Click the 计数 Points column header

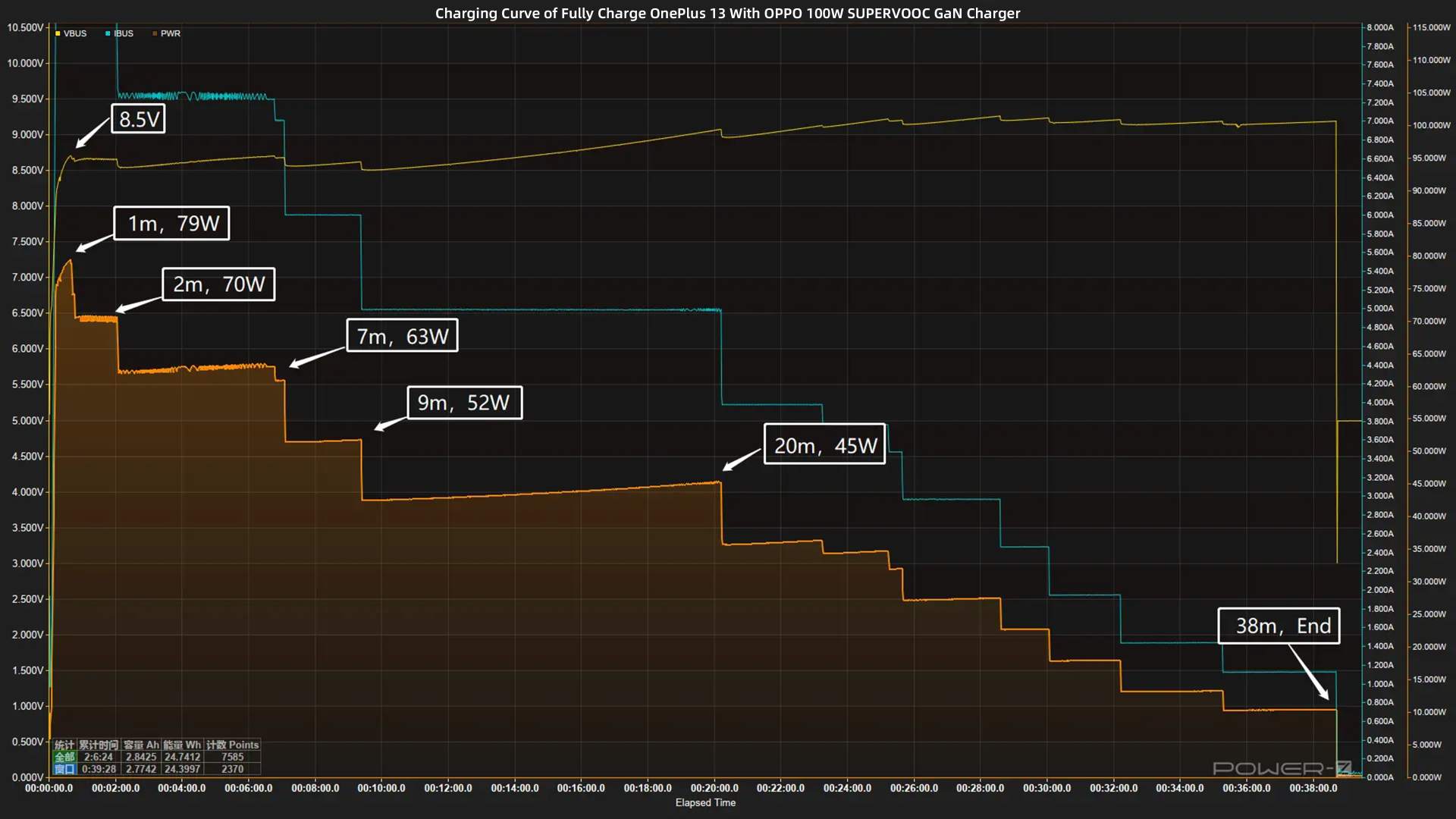click(x=233, y=745)
